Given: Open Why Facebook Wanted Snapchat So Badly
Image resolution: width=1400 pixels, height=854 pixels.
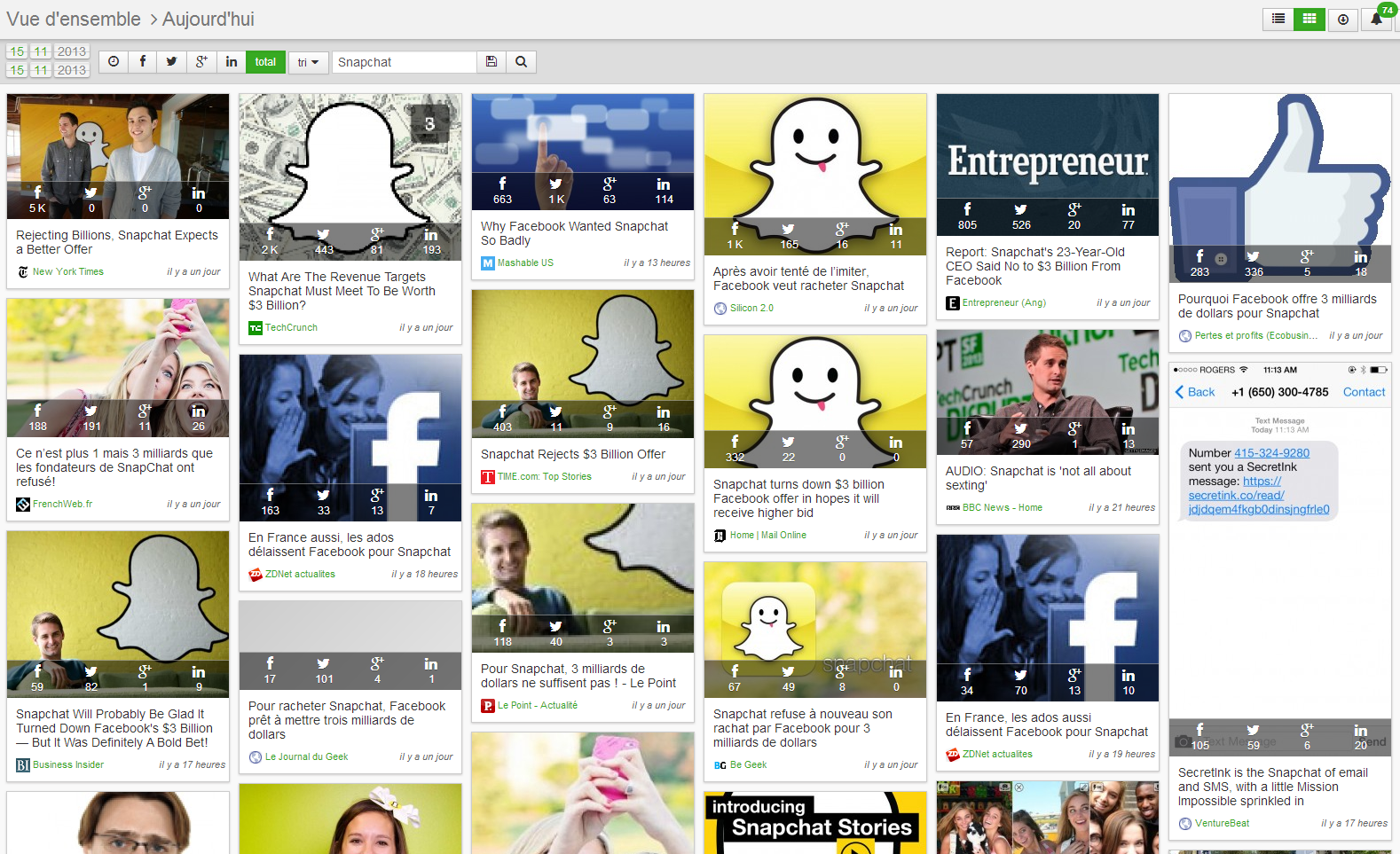Looking at the screenshot, I should (574, 233).
